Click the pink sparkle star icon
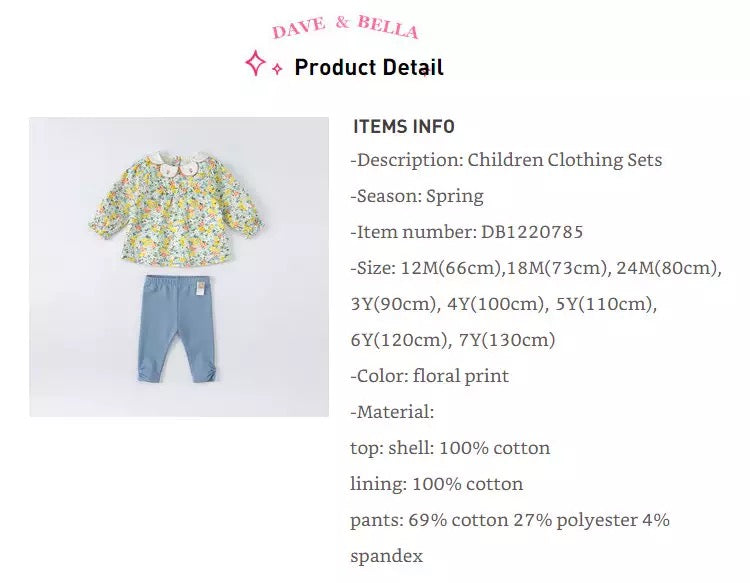Image resolution: width=750 pixels, height=583 pixels. coord(256,63)
